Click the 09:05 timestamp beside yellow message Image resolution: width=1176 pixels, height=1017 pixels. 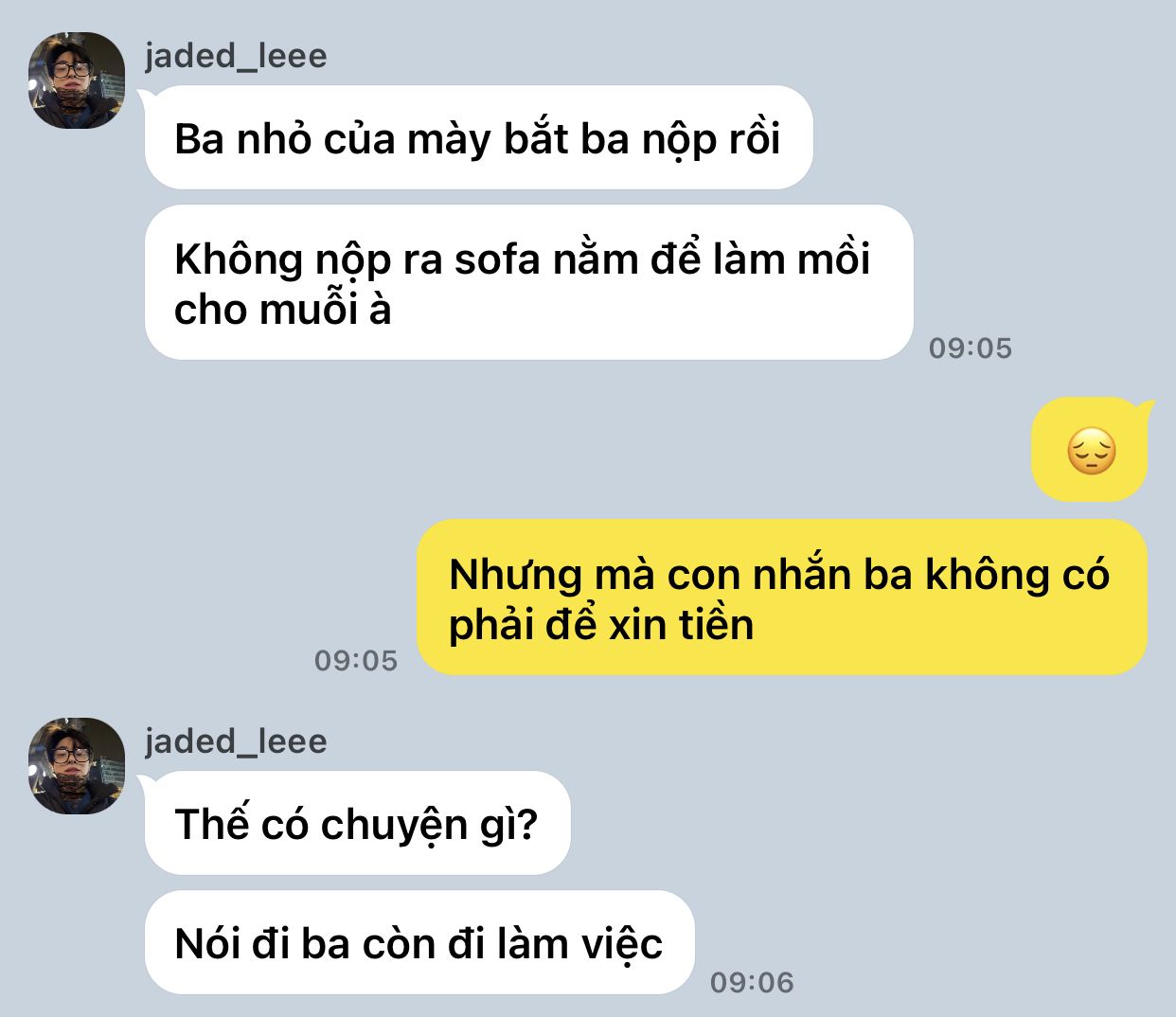[356, 661]
